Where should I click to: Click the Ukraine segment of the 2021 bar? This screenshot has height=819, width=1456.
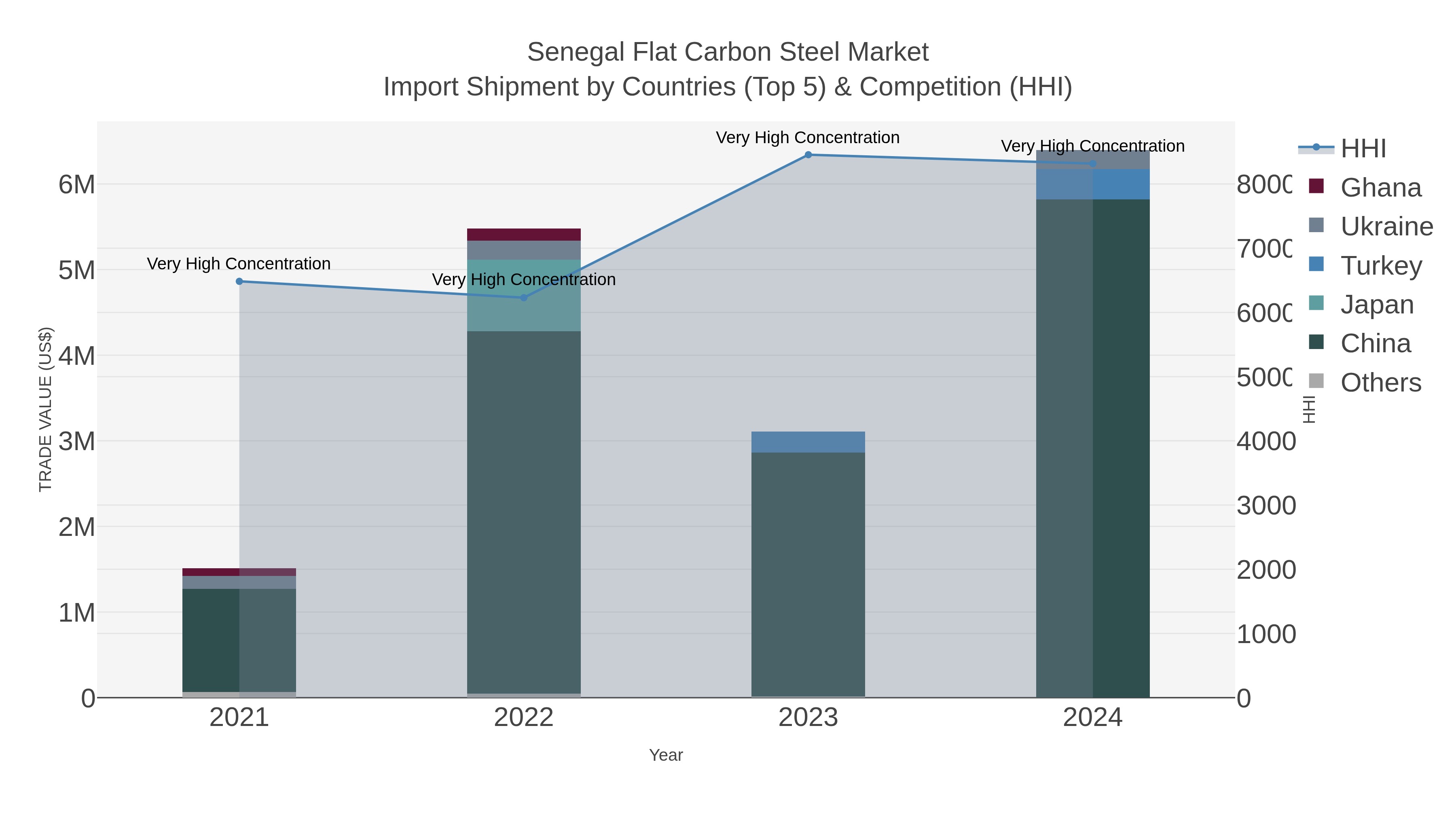(x=239, y=582)
